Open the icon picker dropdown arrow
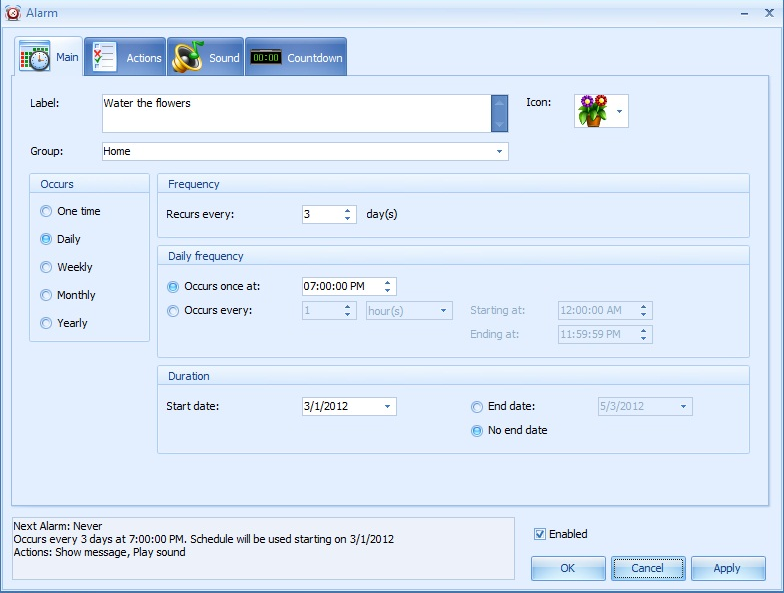Image resolution: width=784 pixels, height=593 pixels. coord(620,111)
